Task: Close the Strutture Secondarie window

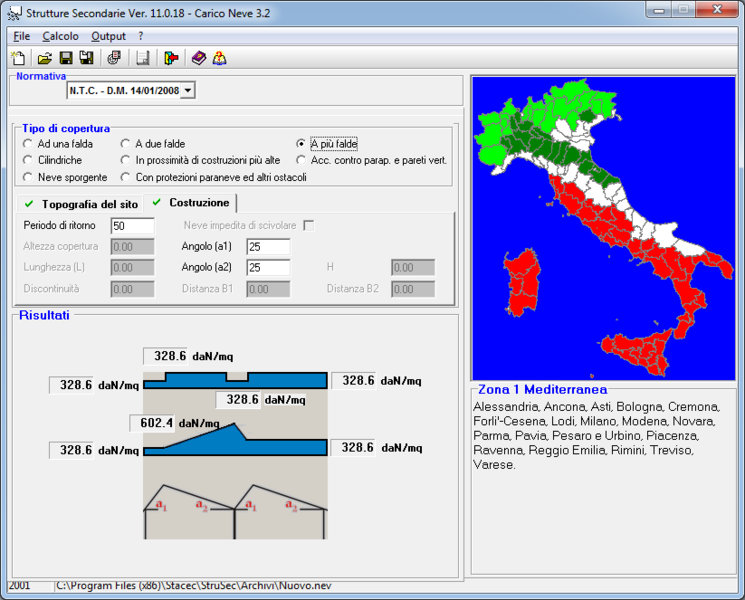Action: (717, 10)
